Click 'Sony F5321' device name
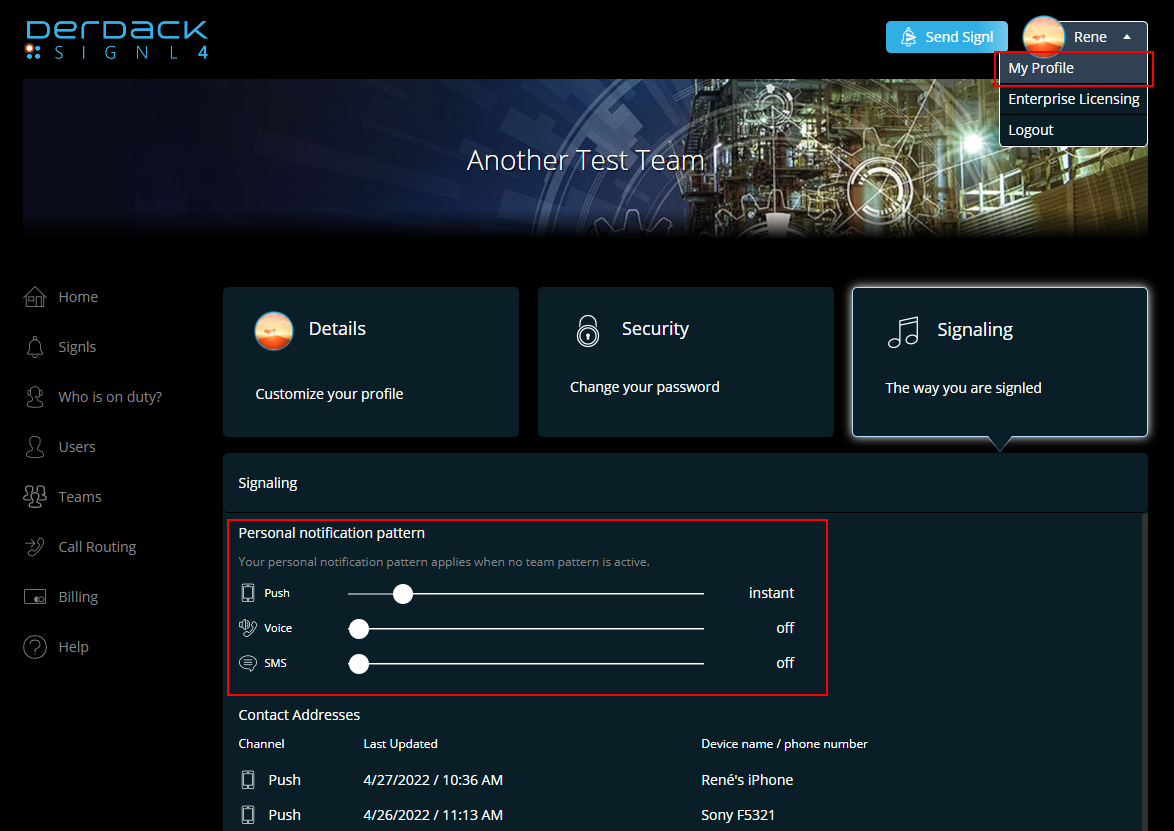Screen dimensions: 1174x831 pyautogui.click(x=737, y=815)
